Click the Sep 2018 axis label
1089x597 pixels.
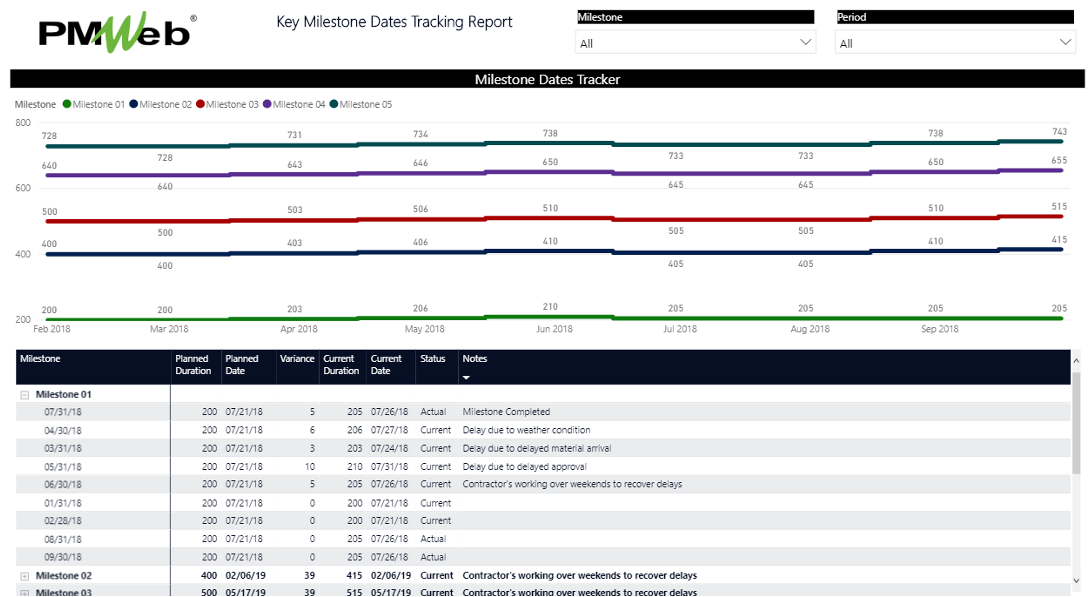940,329
